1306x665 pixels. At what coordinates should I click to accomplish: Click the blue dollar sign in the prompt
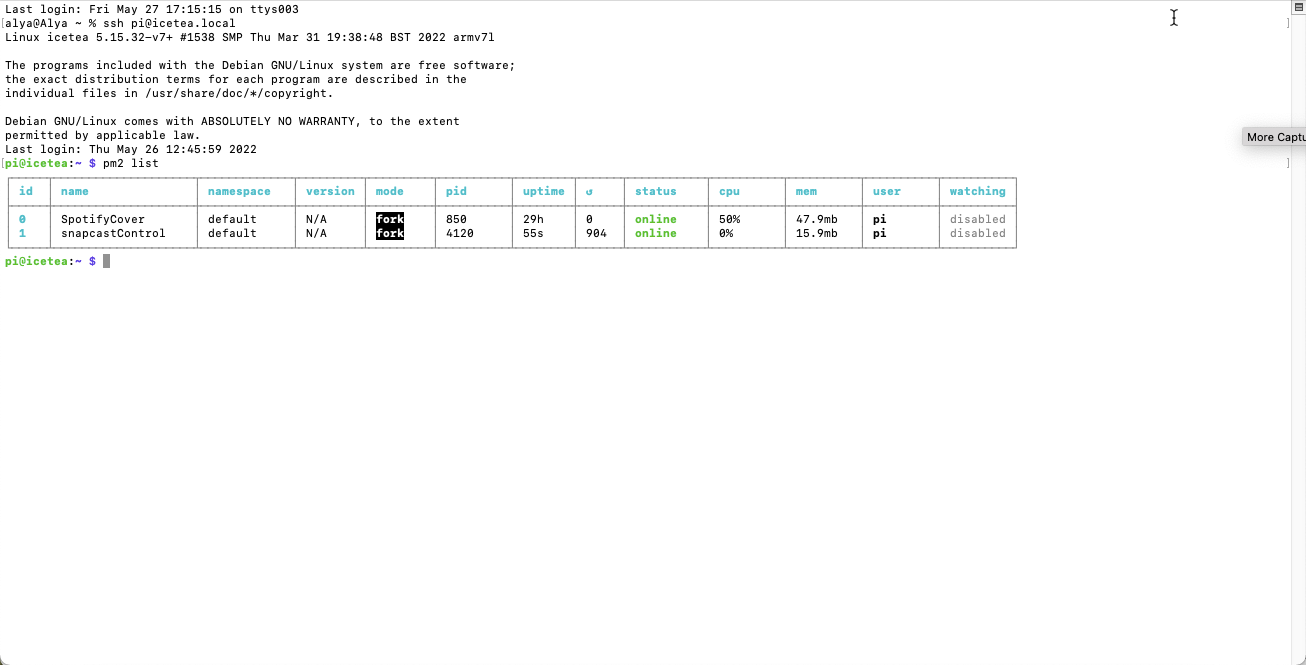[91, 261]
